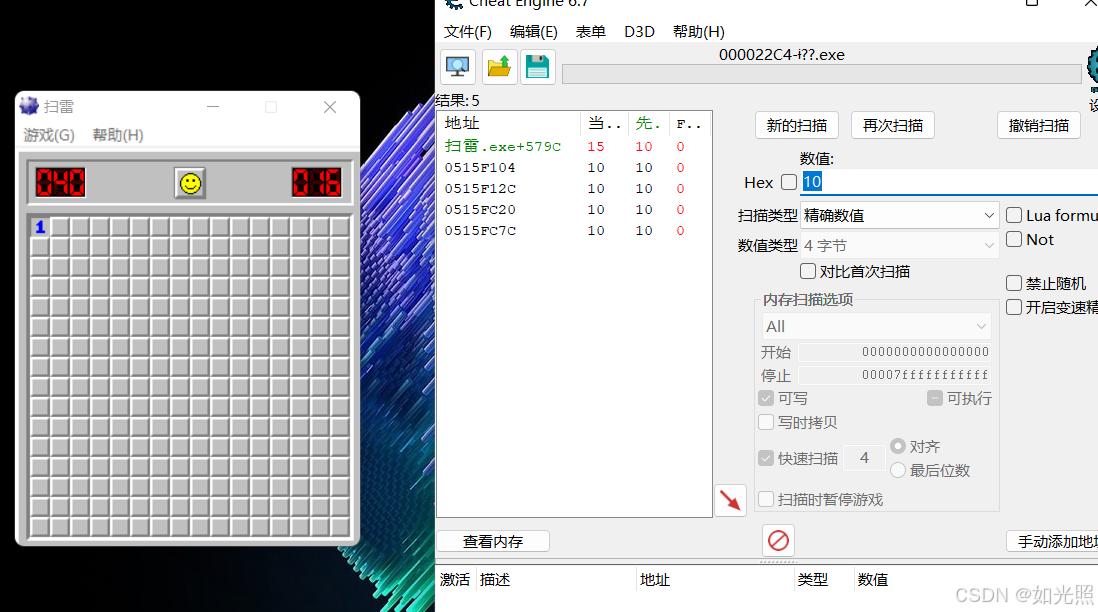Image resolution: width=1098 pixels, height=612 pixels.
Task: Open the load cheat table folder icon
Action: click(499, 67)
